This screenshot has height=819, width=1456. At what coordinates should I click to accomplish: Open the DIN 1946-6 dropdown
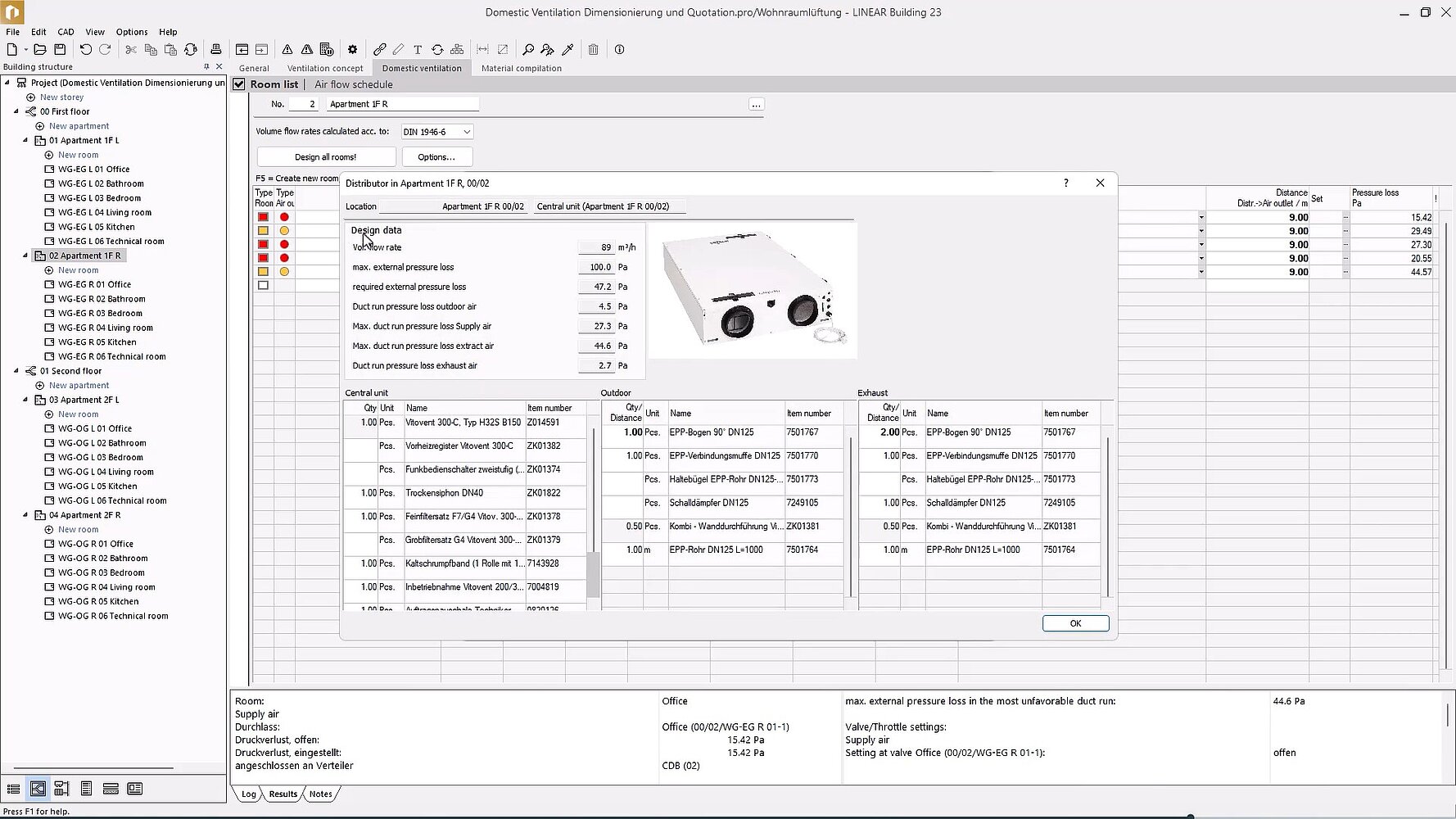(x=437, y=132)
